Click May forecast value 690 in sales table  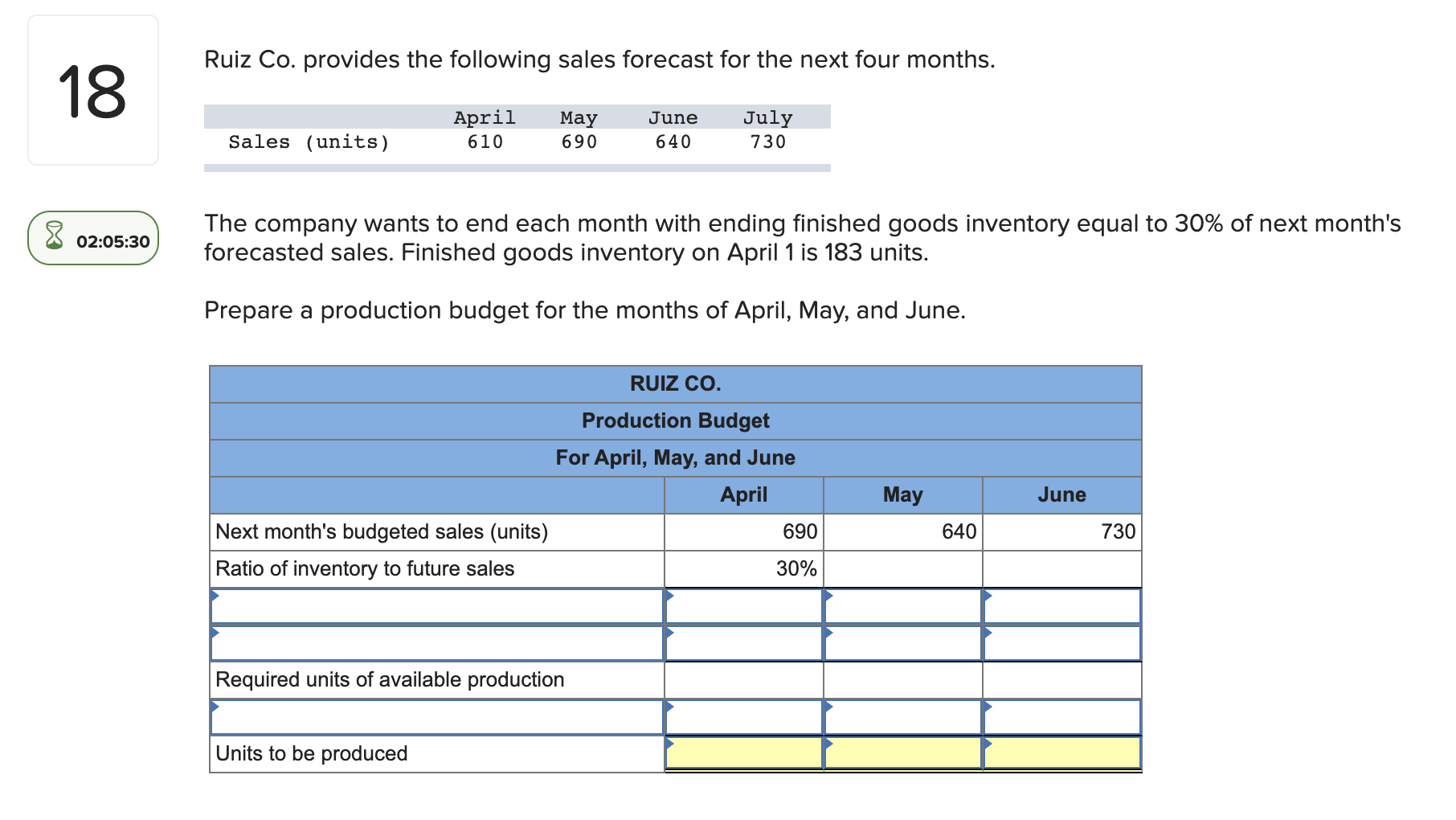tap(579, 142)
